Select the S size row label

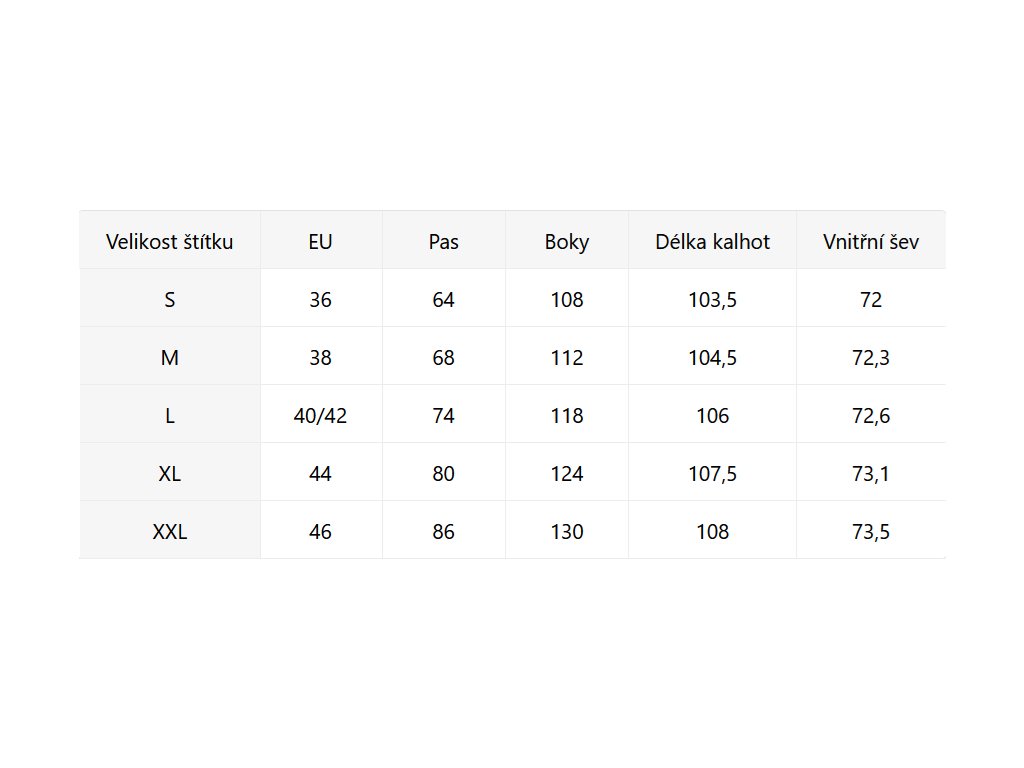tap(170, 300)
